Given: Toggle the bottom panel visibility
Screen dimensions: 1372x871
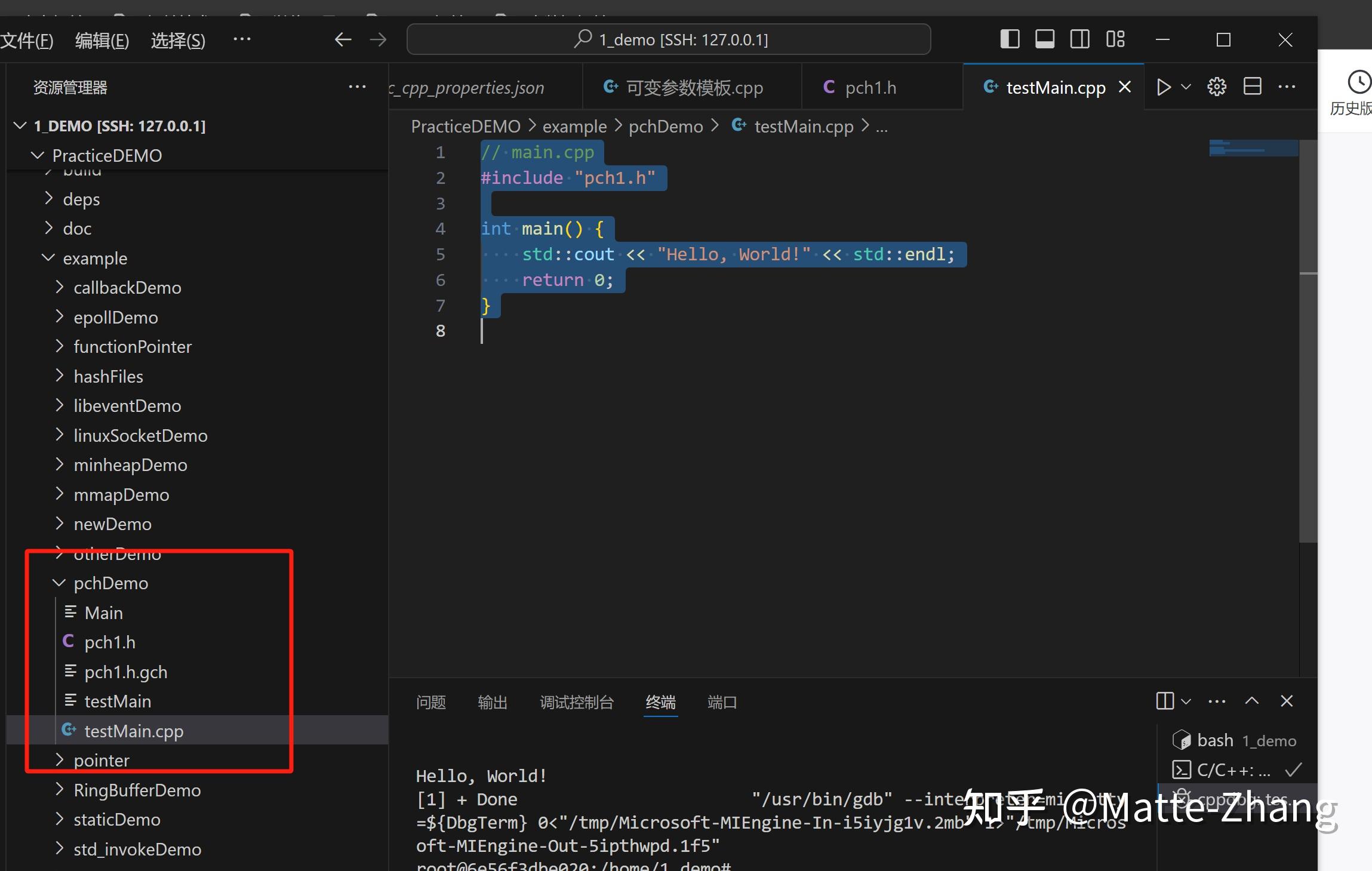Looking at the screenshot, I should tap(1044, 39).
